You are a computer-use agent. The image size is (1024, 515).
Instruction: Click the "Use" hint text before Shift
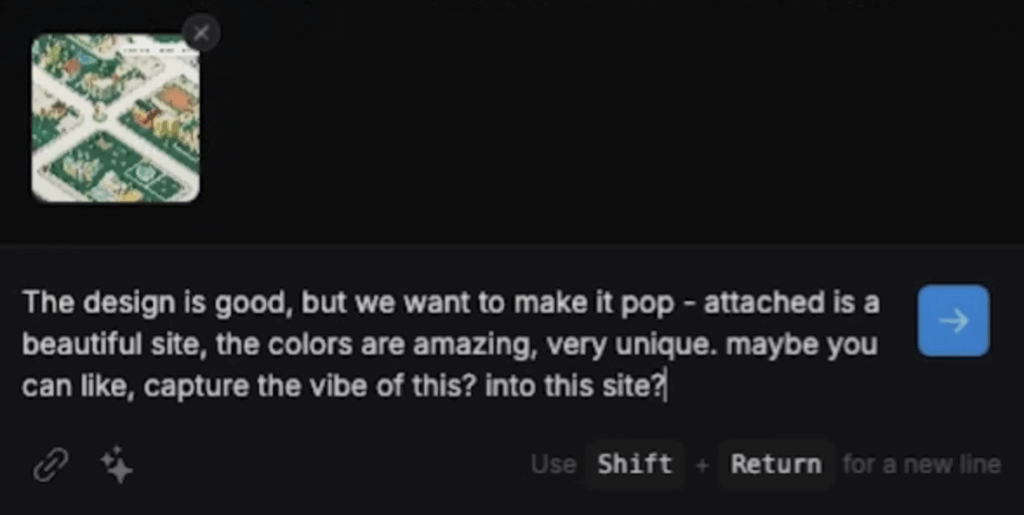pyautogui.click(x=554, y=464)
